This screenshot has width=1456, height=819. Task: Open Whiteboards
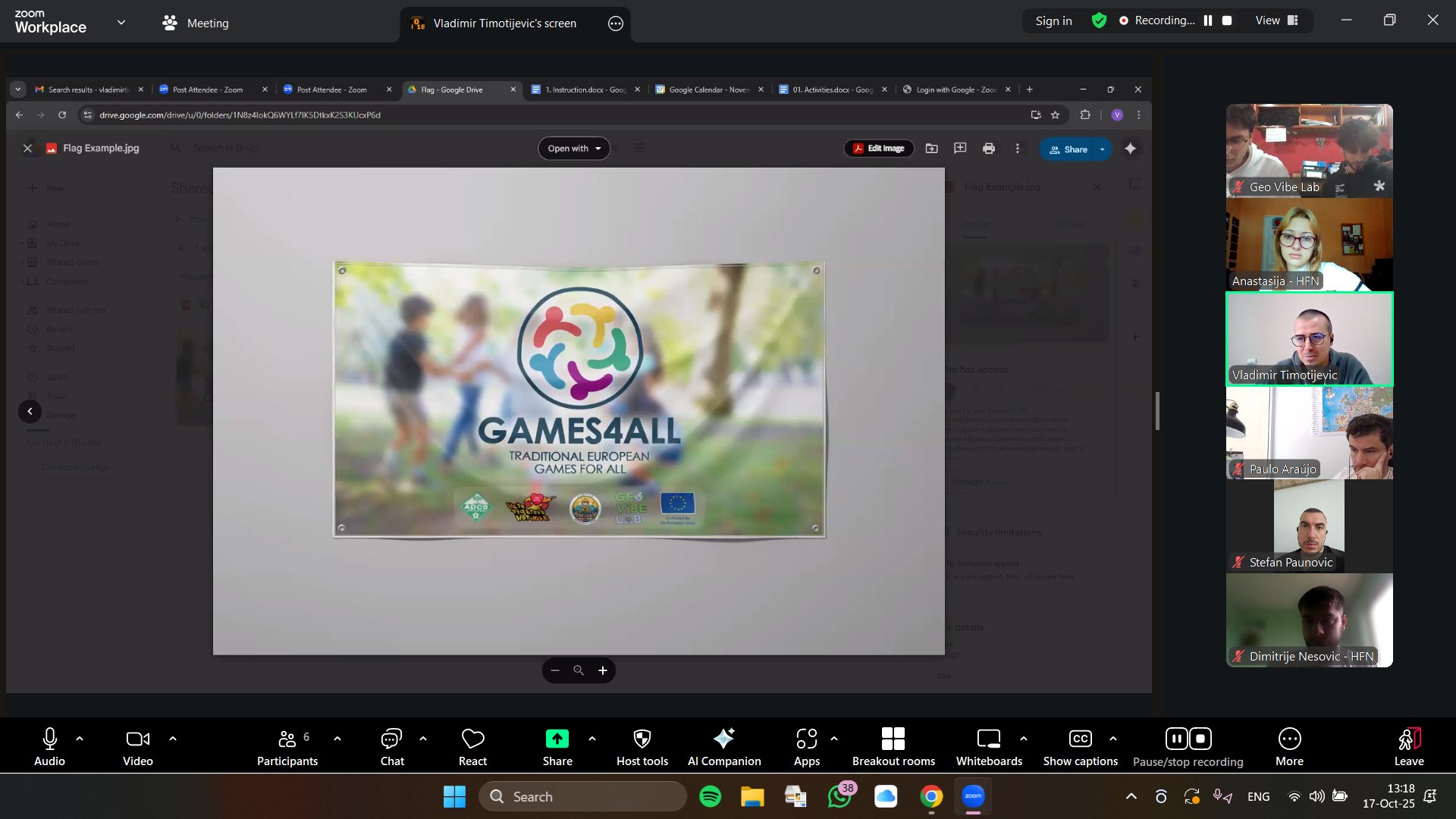(989, 747)
